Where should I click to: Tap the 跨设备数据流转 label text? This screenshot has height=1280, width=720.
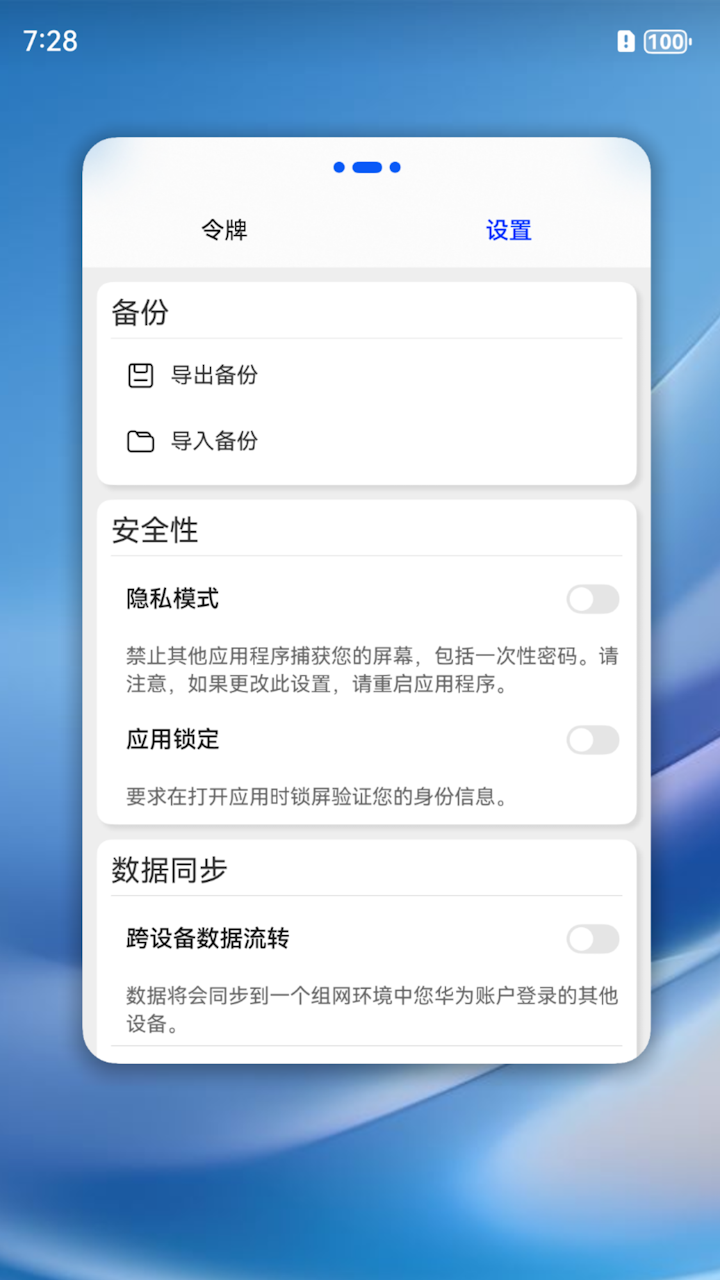[208, 939]
